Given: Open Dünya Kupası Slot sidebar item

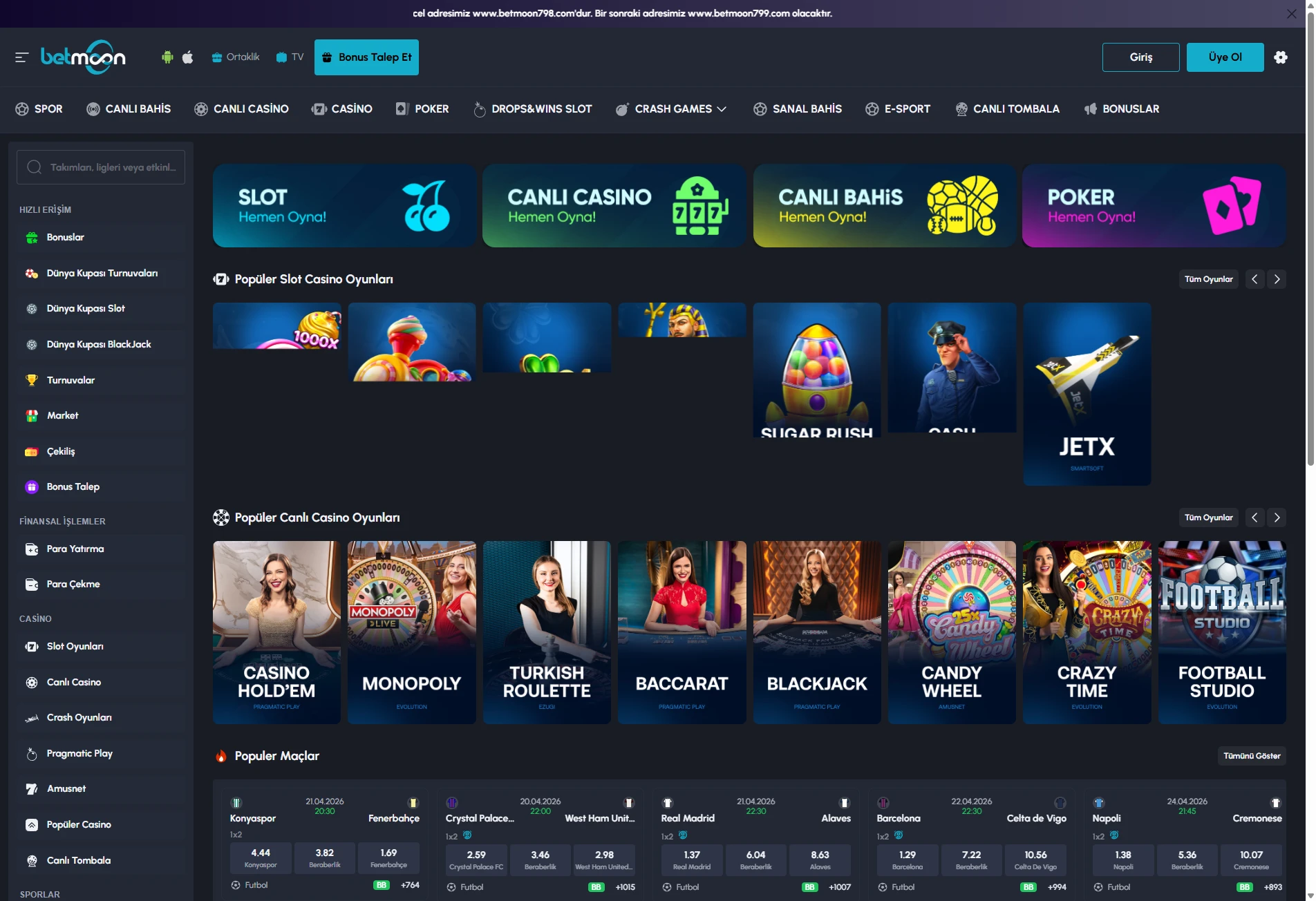Looking at the screenshot, I should pyautogui.click(x=101, y=309).
